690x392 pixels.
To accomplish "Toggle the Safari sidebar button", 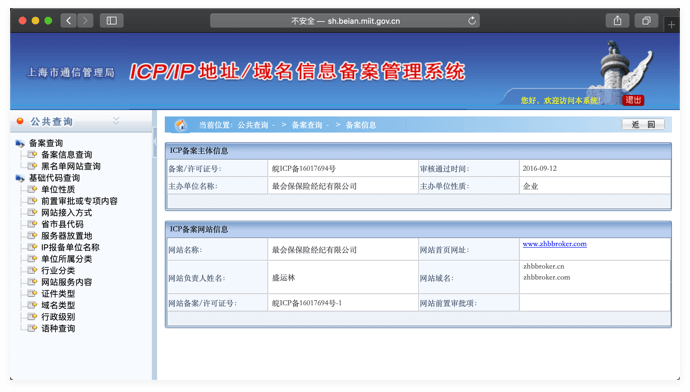I will (x=112, y=21).
